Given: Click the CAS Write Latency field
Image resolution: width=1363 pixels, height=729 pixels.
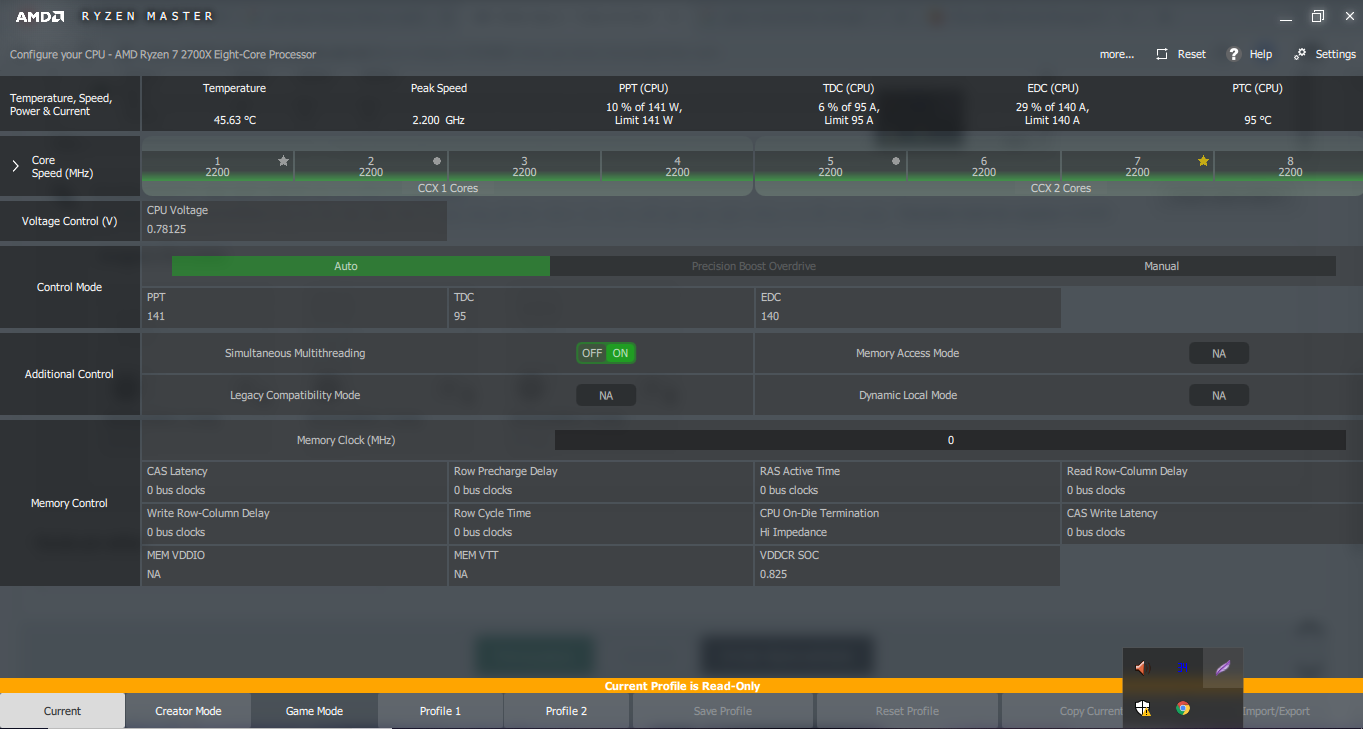Looking at the screenshot, I should click(x=1213, y=523).
